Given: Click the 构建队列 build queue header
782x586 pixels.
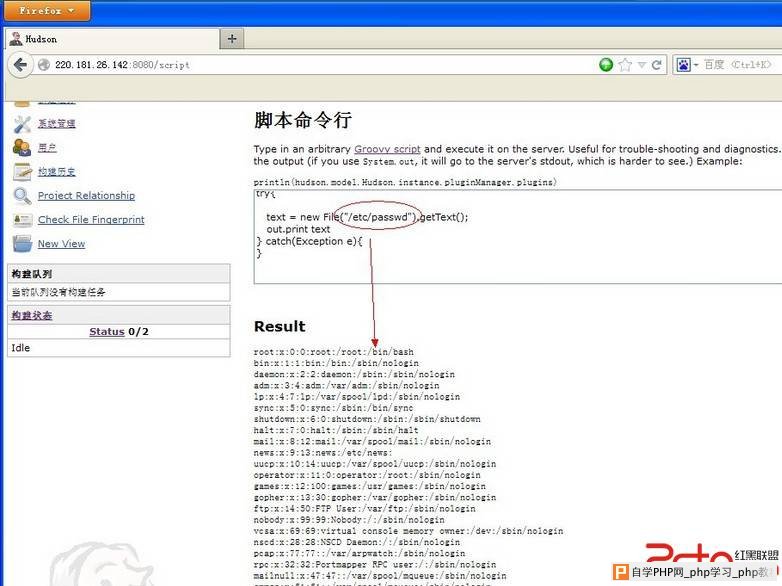Looking at the screenshot, I should point(119,274).
